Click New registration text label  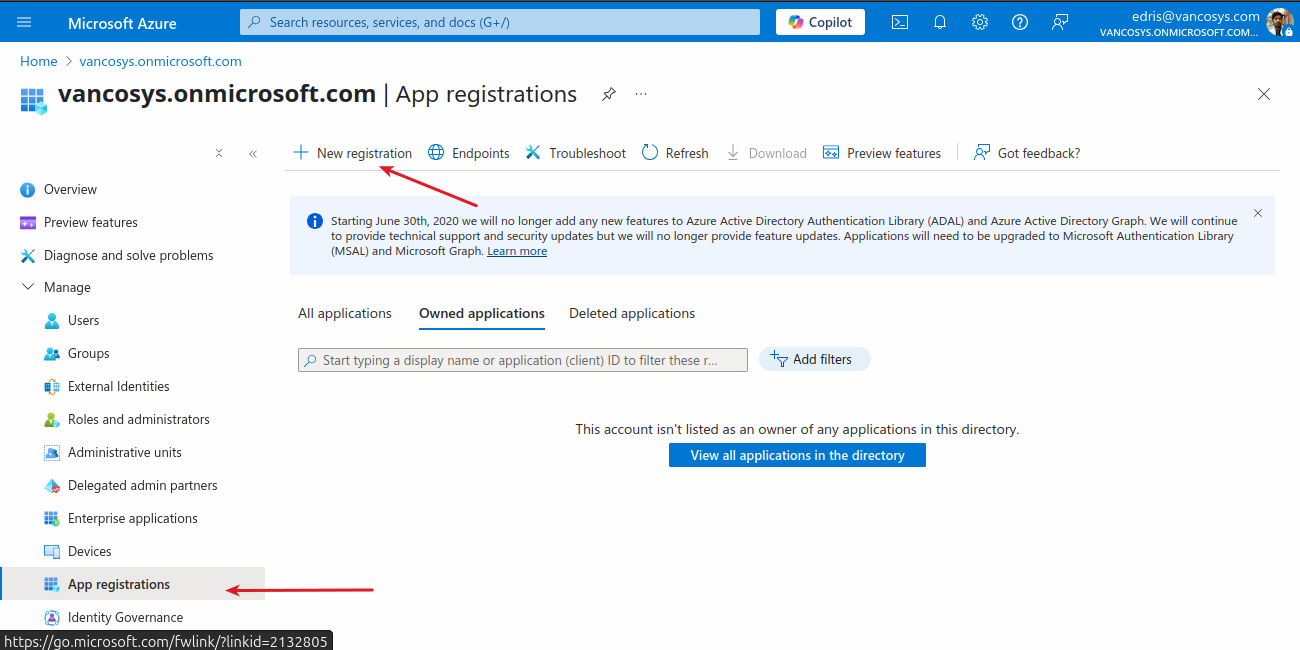364,153
